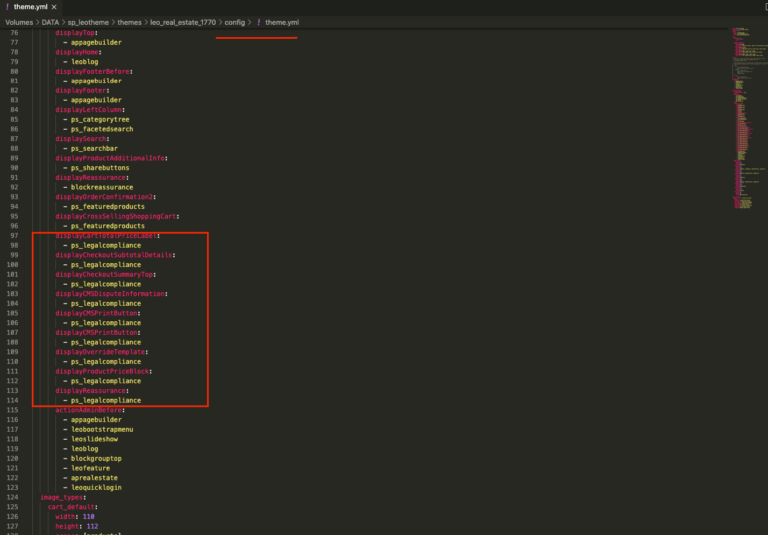
Task: Click the YAML icon in the breadcrumb
Action: [x=259, y=23]
